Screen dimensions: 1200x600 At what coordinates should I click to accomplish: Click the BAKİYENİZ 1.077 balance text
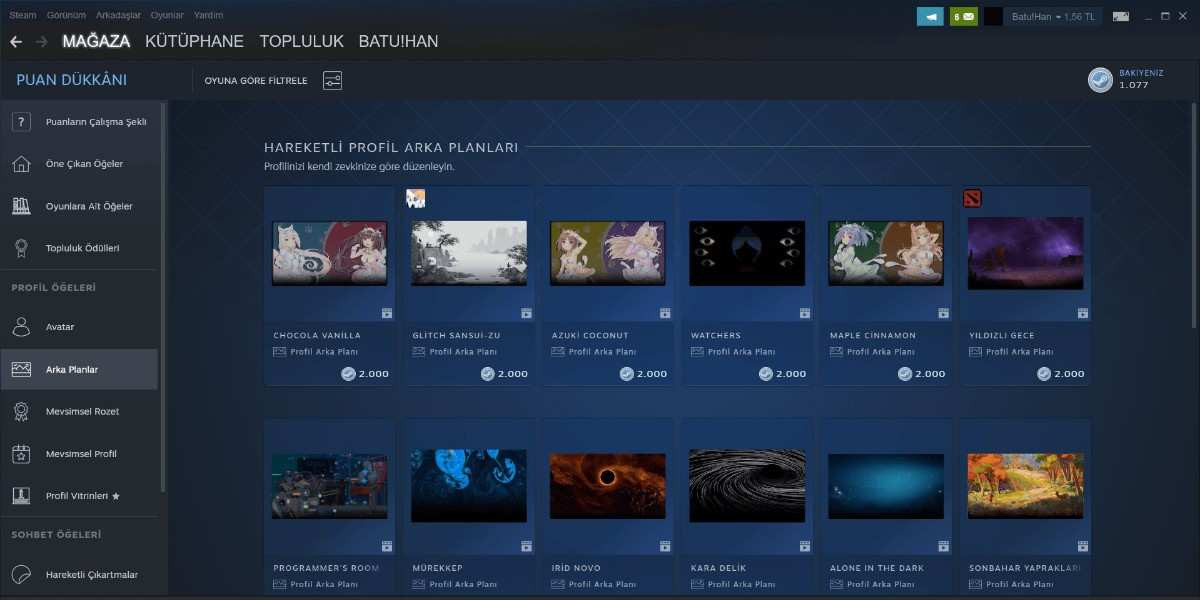tap(1141, 79)
